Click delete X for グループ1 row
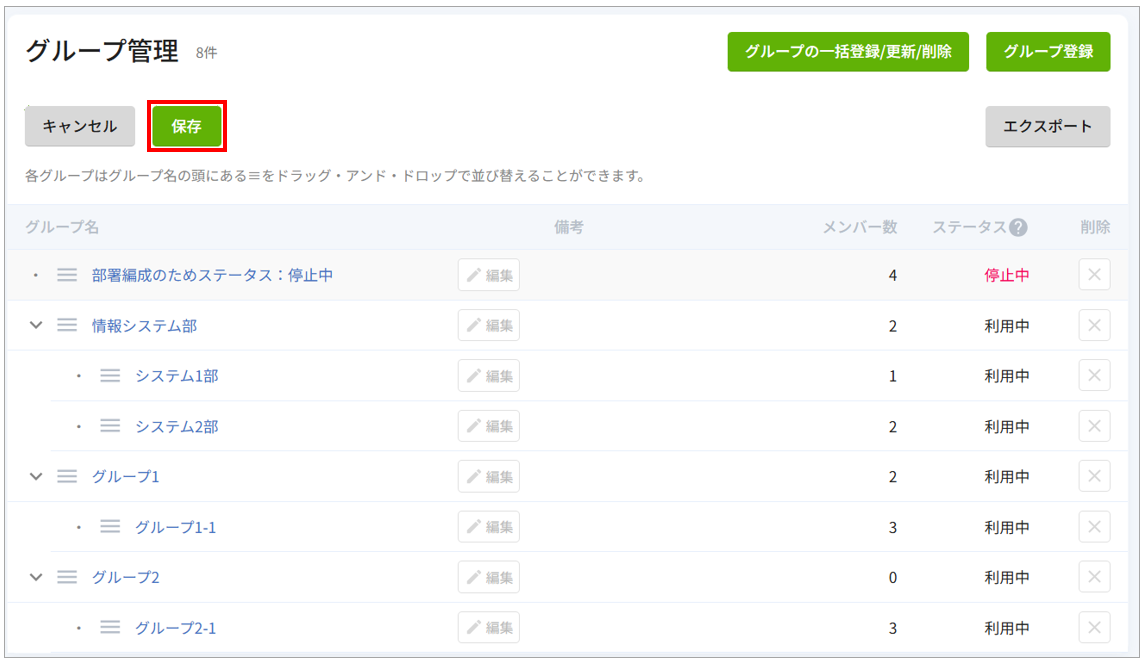 [x=1094, y=476]
